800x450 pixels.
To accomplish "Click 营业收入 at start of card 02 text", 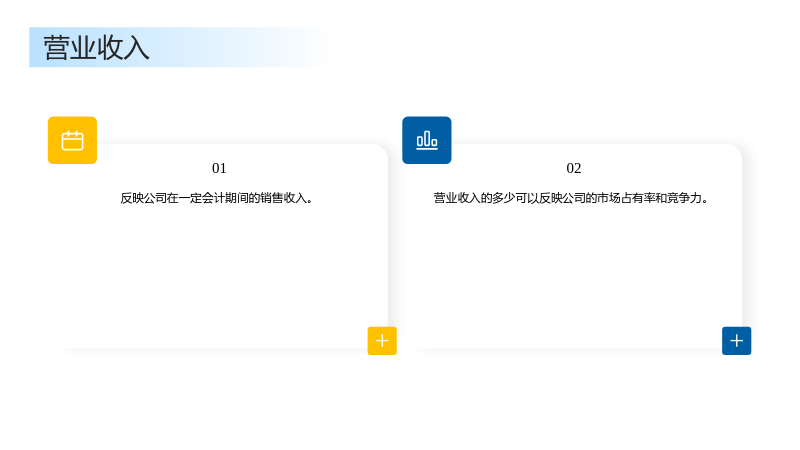I will coord(457,198).
